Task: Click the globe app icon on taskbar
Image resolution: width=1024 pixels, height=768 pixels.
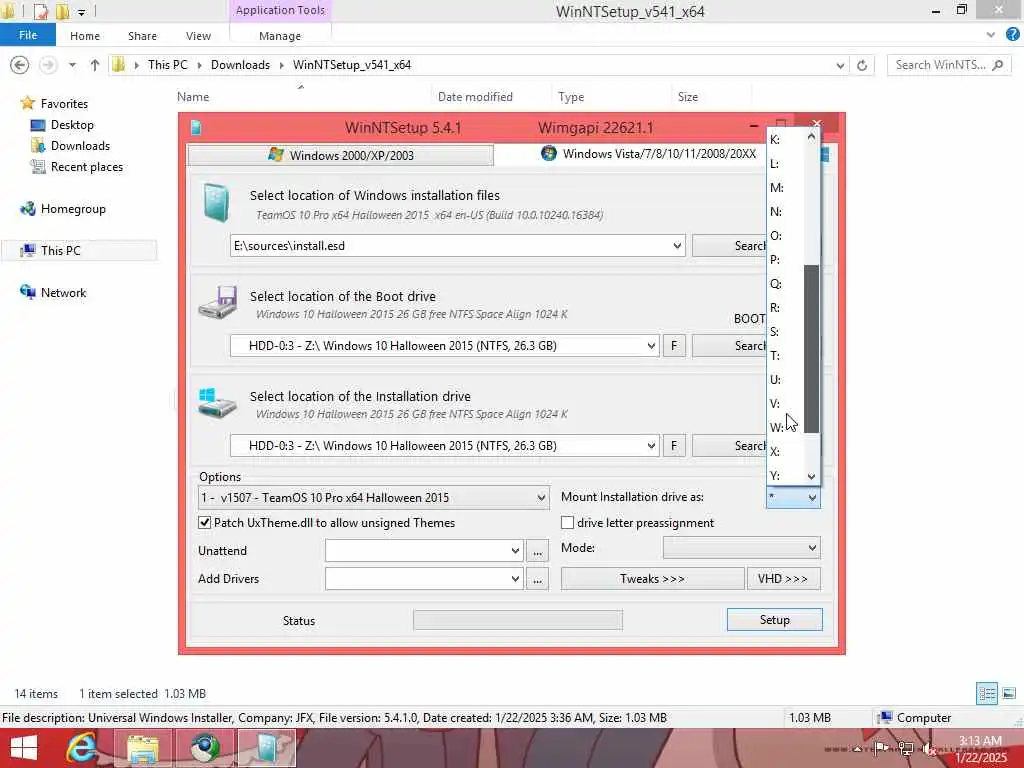Action: pyautogui.click(x=205, y=748)
